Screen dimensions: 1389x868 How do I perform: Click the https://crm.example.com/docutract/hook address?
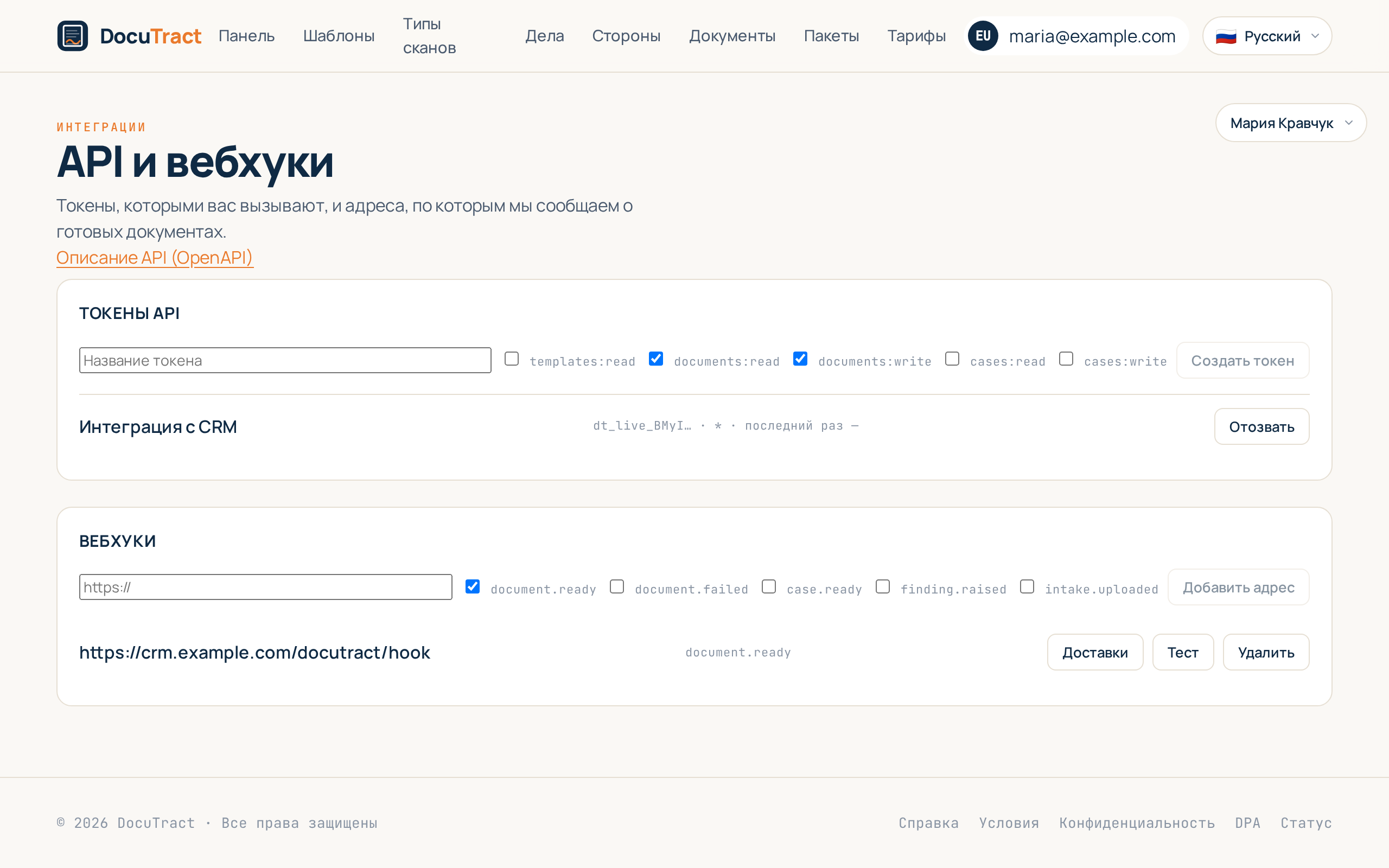(x=254, y=652)
